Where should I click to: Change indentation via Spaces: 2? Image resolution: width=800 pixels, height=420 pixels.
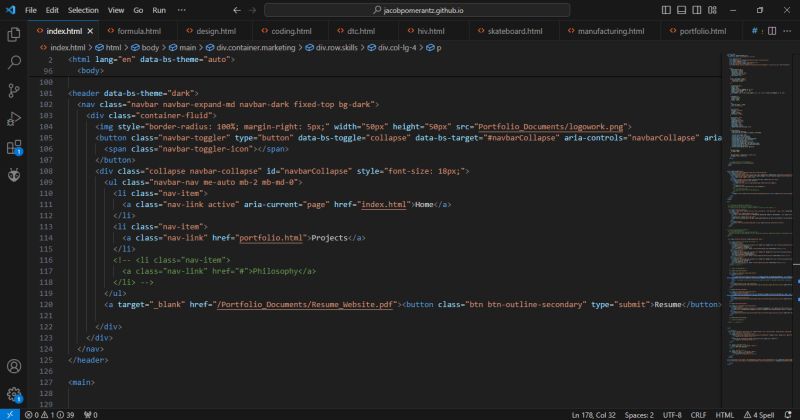639,415
